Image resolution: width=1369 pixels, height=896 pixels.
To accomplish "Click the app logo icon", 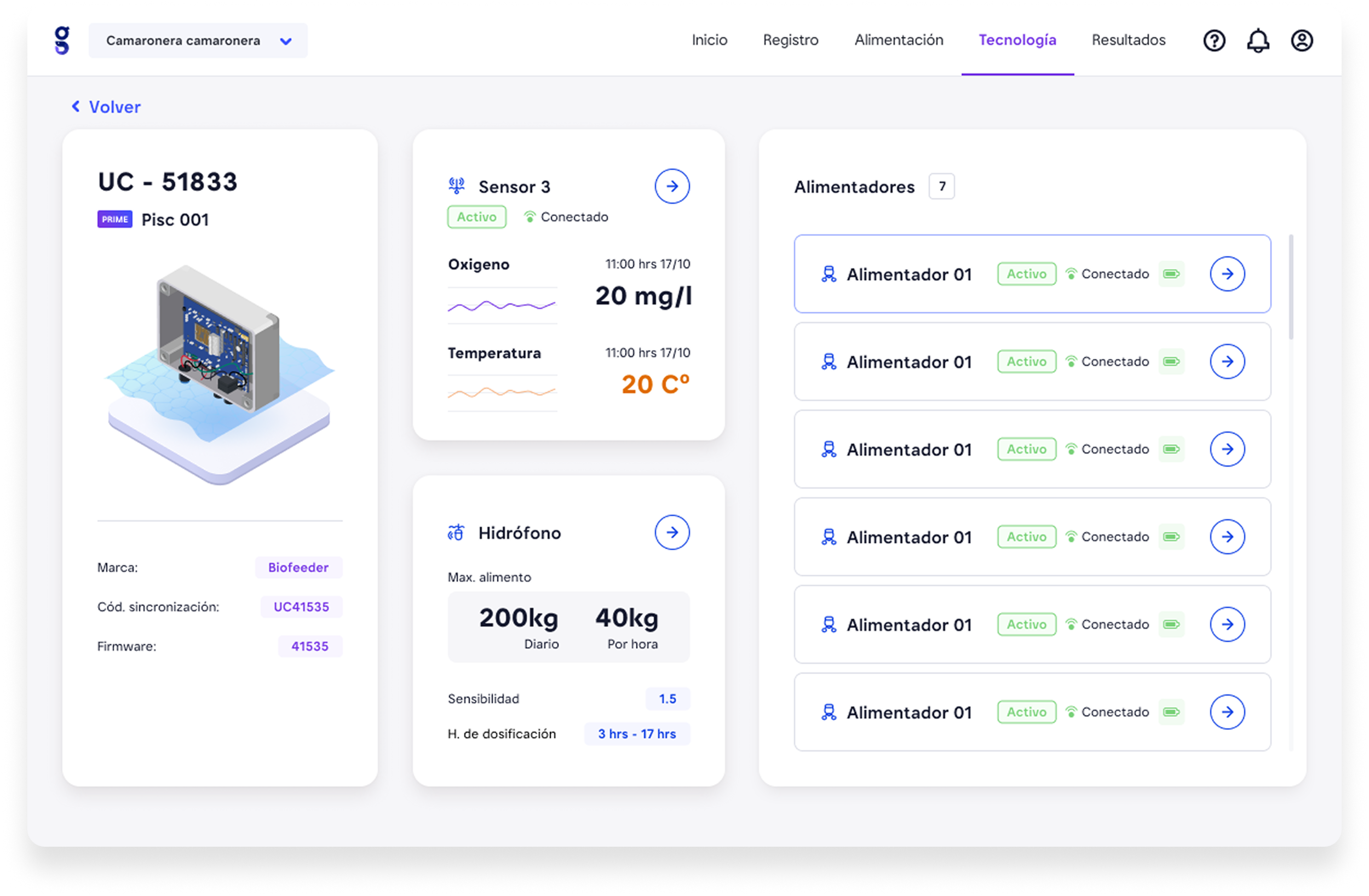I will tap(62, 41).
